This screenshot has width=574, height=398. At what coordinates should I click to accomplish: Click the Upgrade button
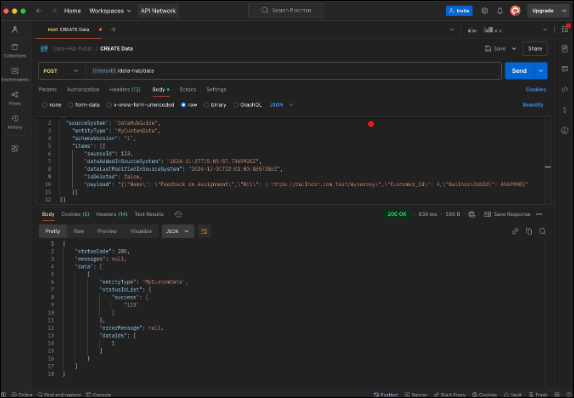(x=543, y=11)
